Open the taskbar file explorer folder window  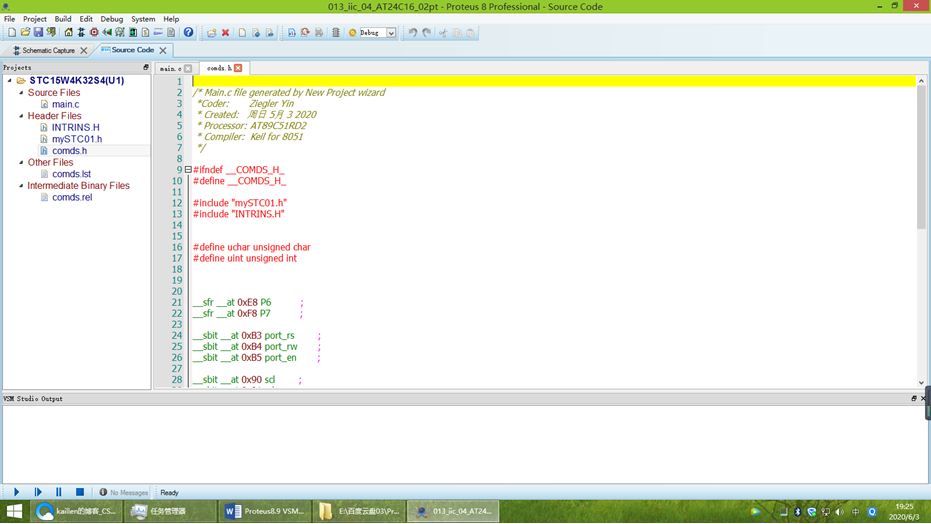pyautogui.click(x=359, y=511)
